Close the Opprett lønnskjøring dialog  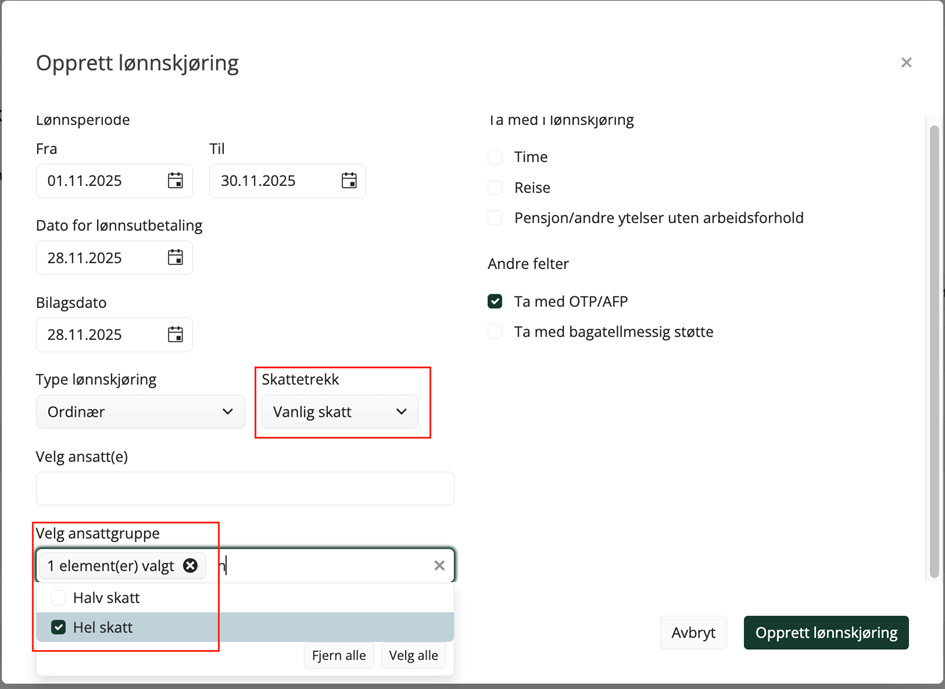906,63
